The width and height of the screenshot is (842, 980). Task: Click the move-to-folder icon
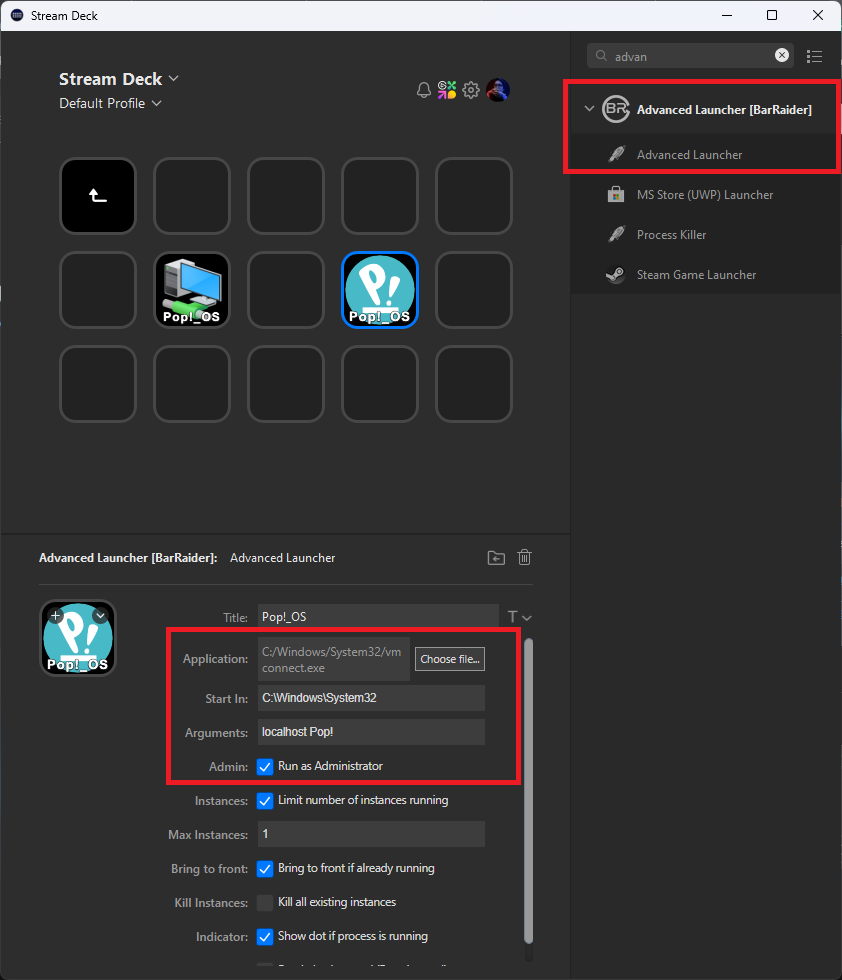496,558
